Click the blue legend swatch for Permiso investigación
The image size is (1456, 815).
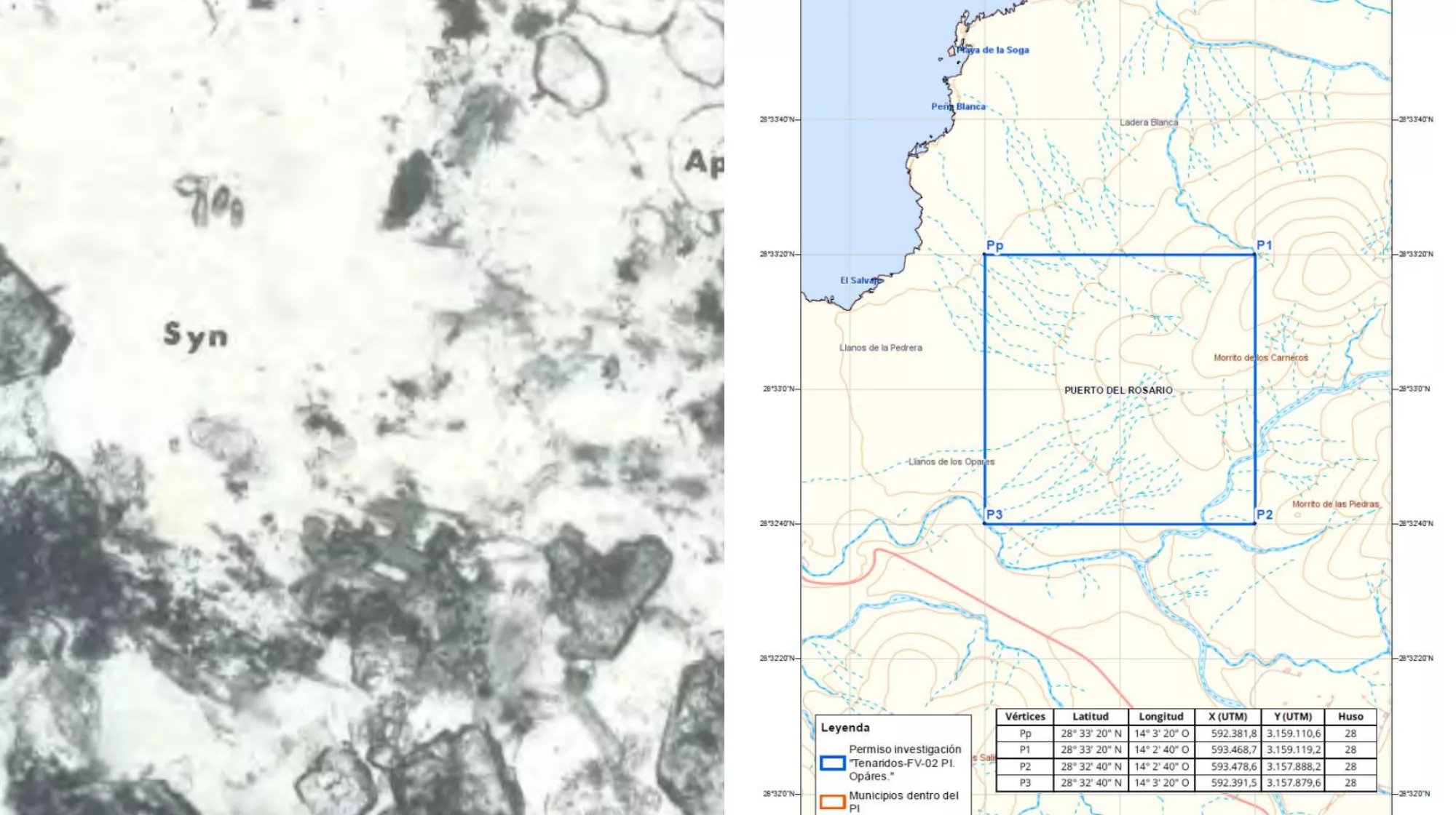(x=832, y=763)
